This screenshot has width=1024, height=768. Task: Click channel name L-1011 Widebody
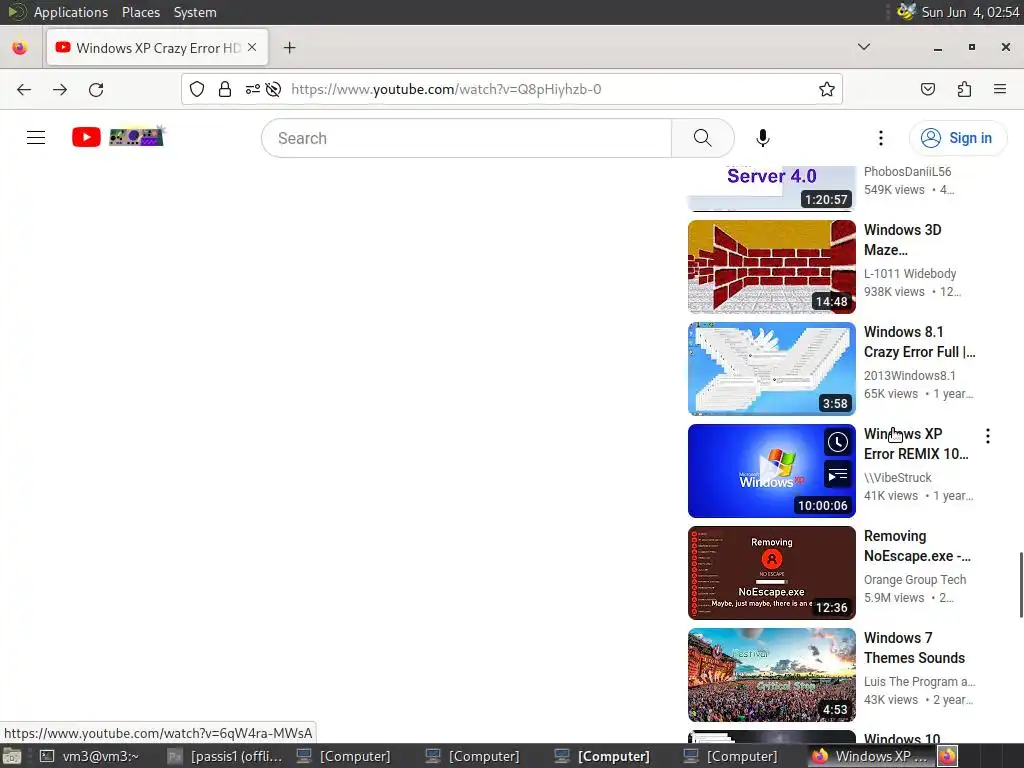pos(910,274)
